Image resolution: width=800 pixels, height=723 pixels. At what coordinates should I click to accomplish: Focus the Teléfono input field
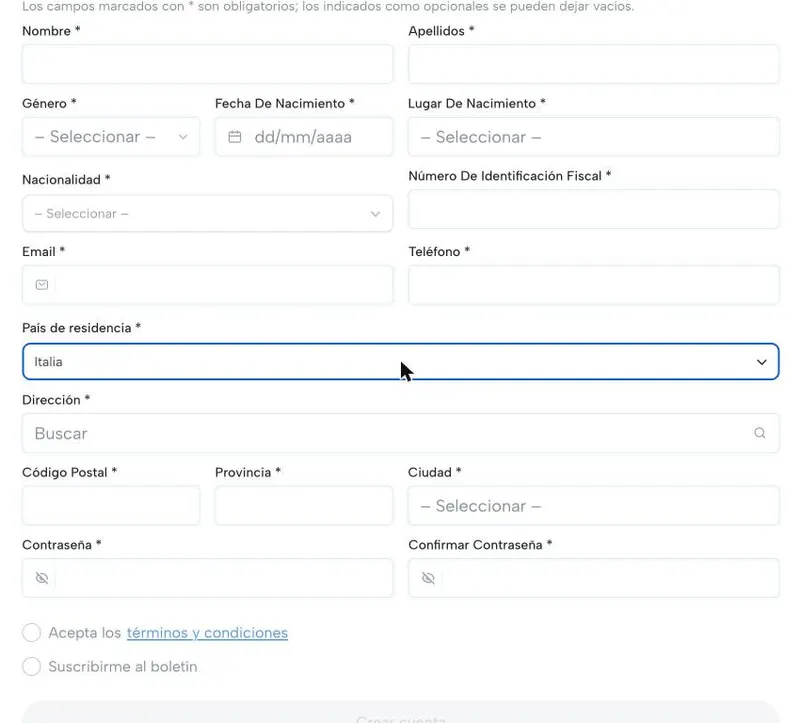coord(593,285)
